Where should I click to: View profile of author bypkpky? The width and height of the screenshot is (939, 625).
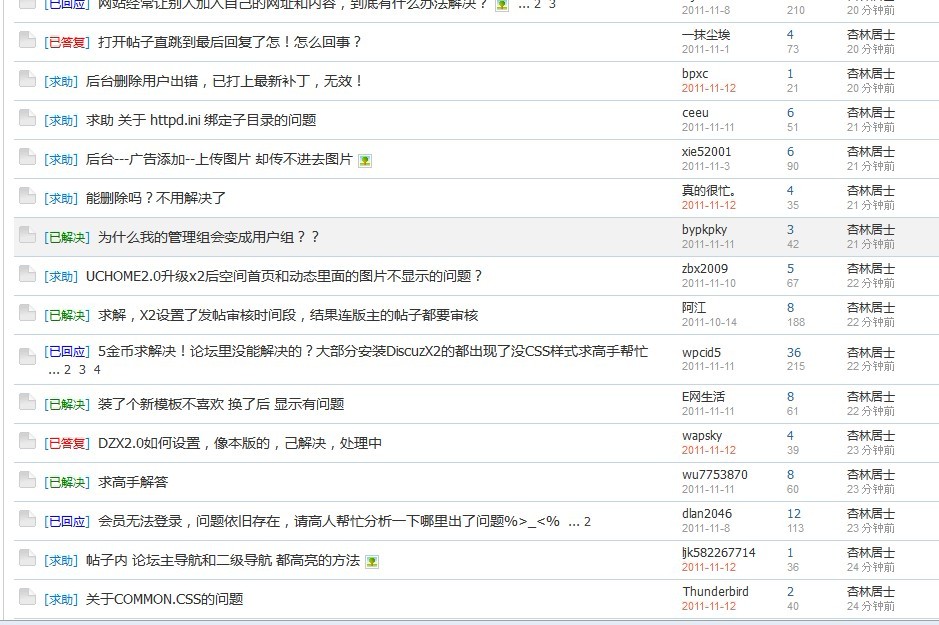coord(705,230)
